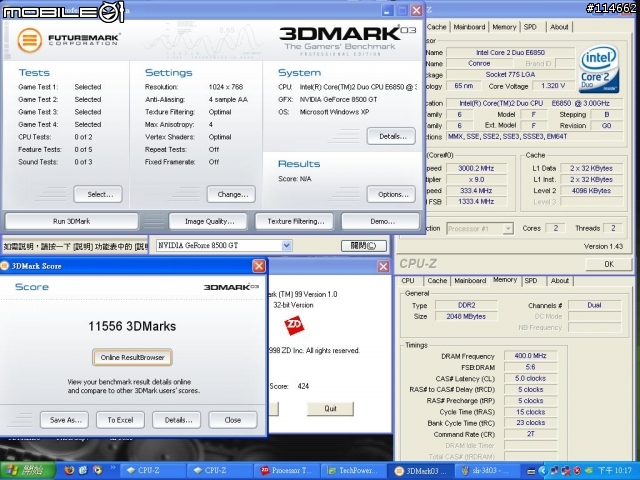Image resolution: width=640 pixels, height=480 pixels.
Task: Close the WinMark 99 window with X
Action: point(383,267)
